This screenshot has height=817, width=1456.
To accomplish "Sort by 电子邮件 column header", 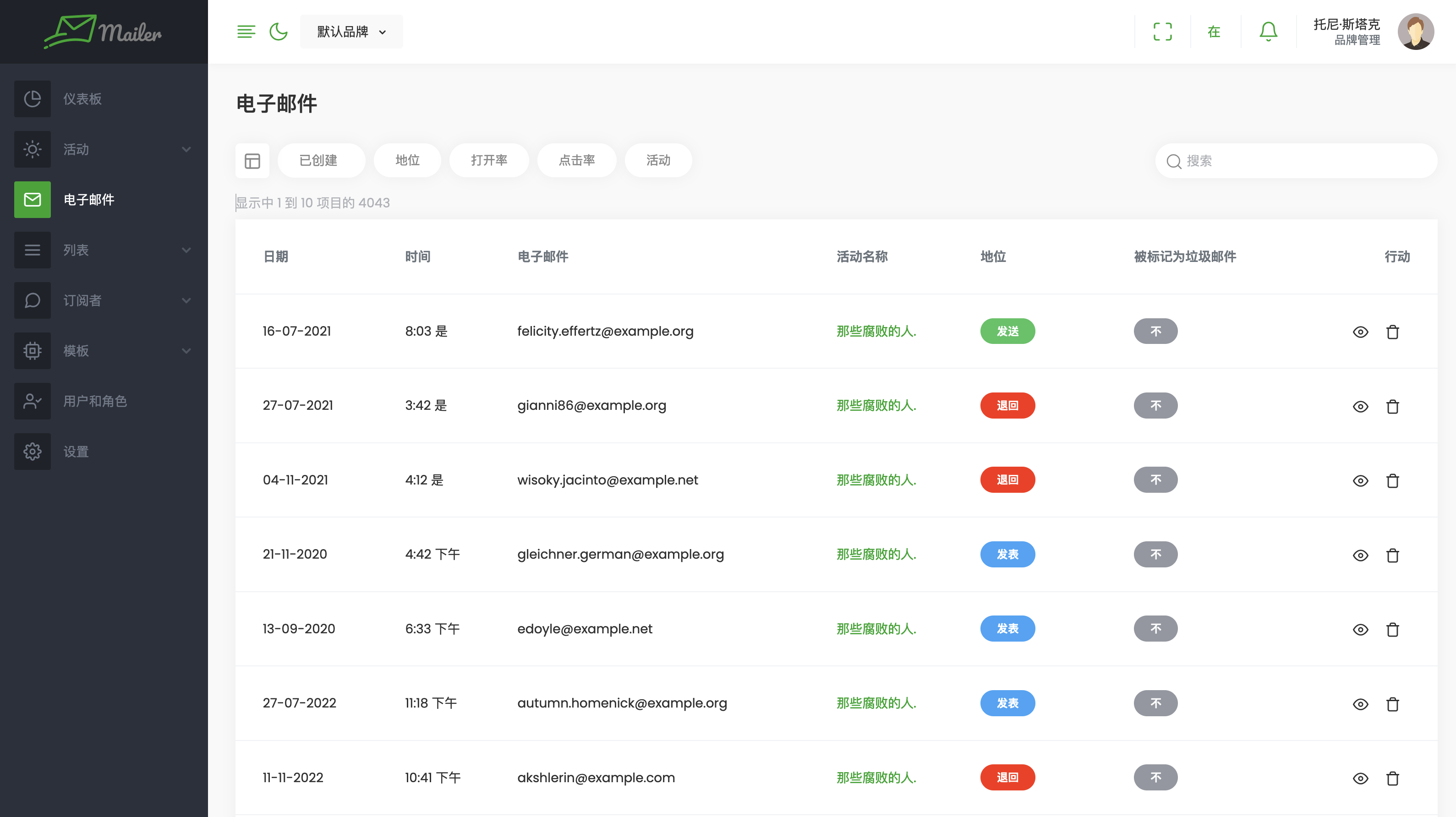I will tap(542, 256).
